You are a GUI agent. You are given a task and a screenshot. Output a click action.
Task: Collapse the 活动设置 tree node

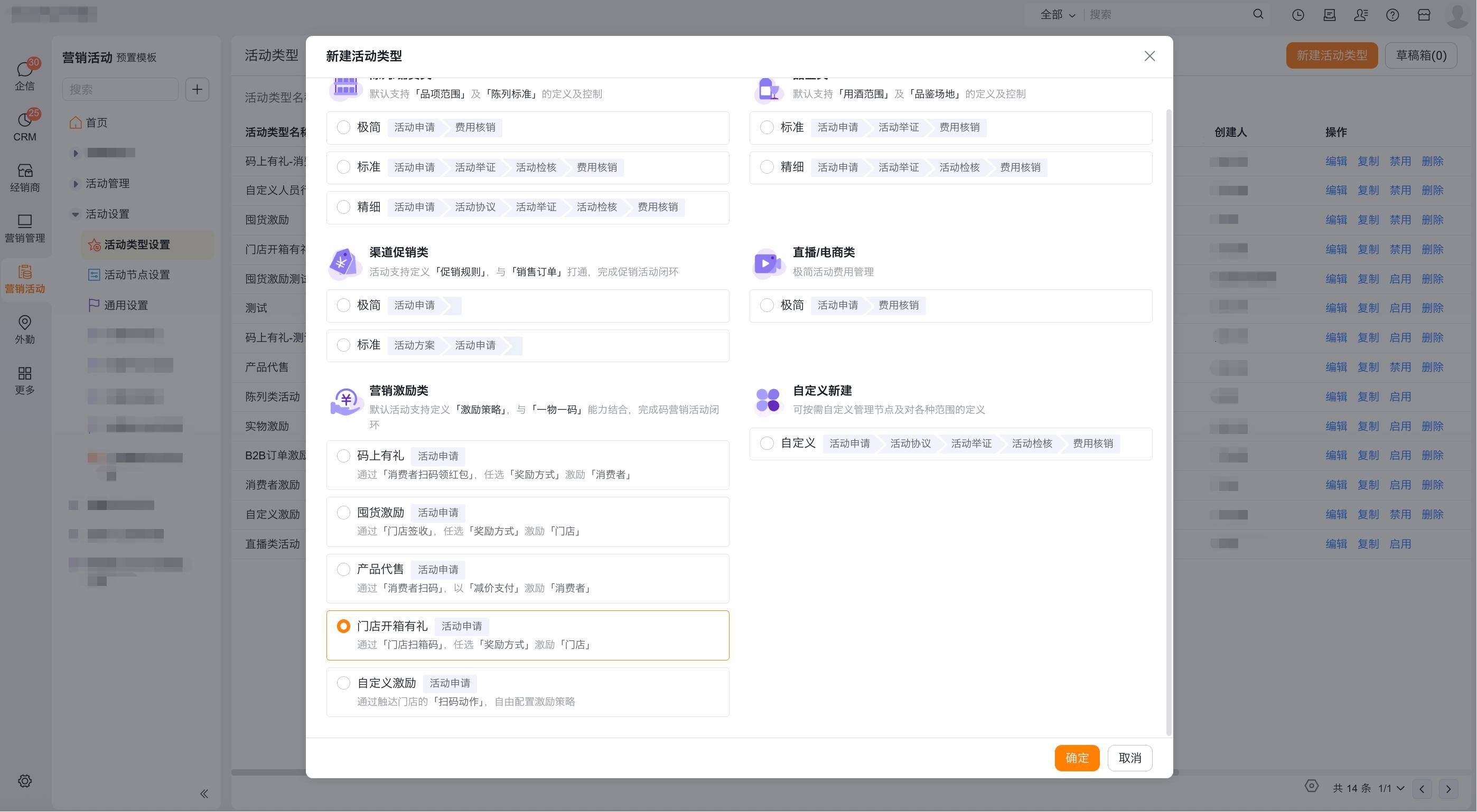point(75,214)
